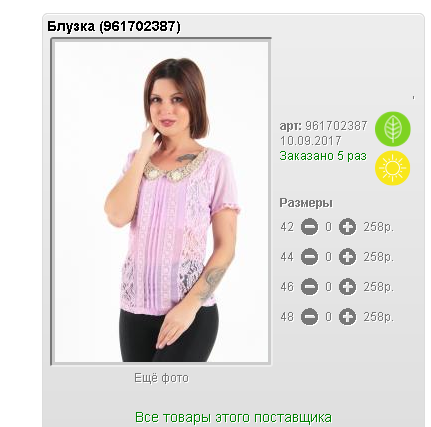
Task: Select the quantity value for size 48
Action: [x=328, y=317]
